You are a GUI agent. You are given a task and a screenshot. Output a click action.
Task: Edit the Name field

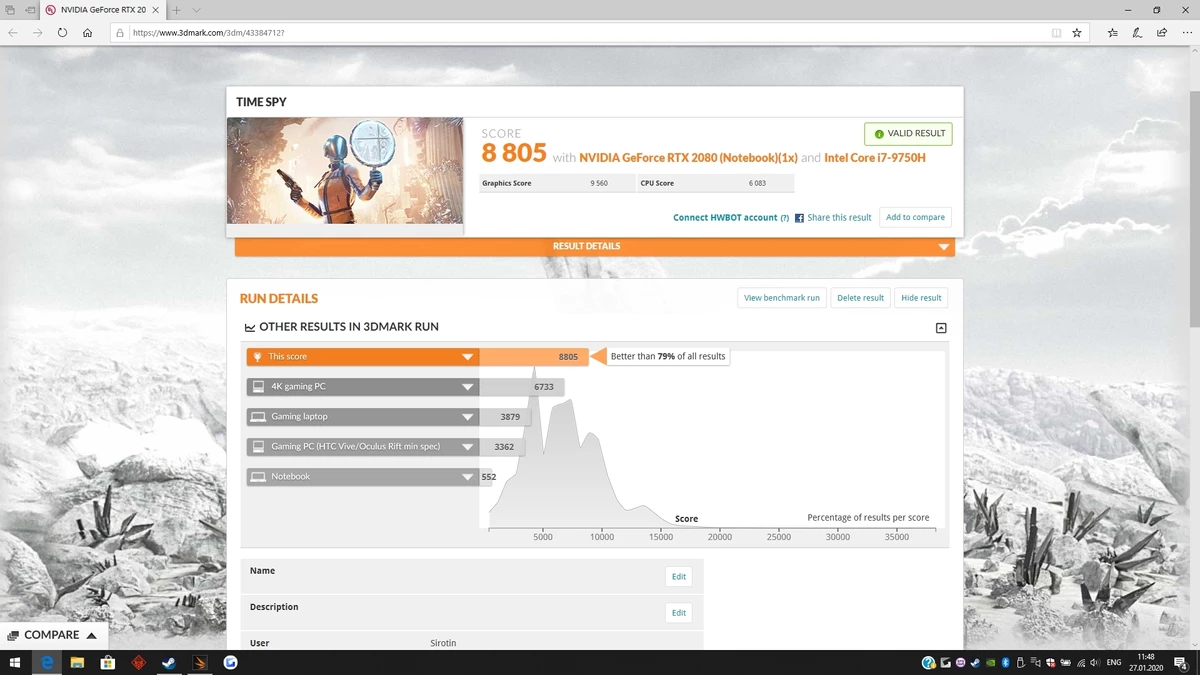(x=679, y=577)
